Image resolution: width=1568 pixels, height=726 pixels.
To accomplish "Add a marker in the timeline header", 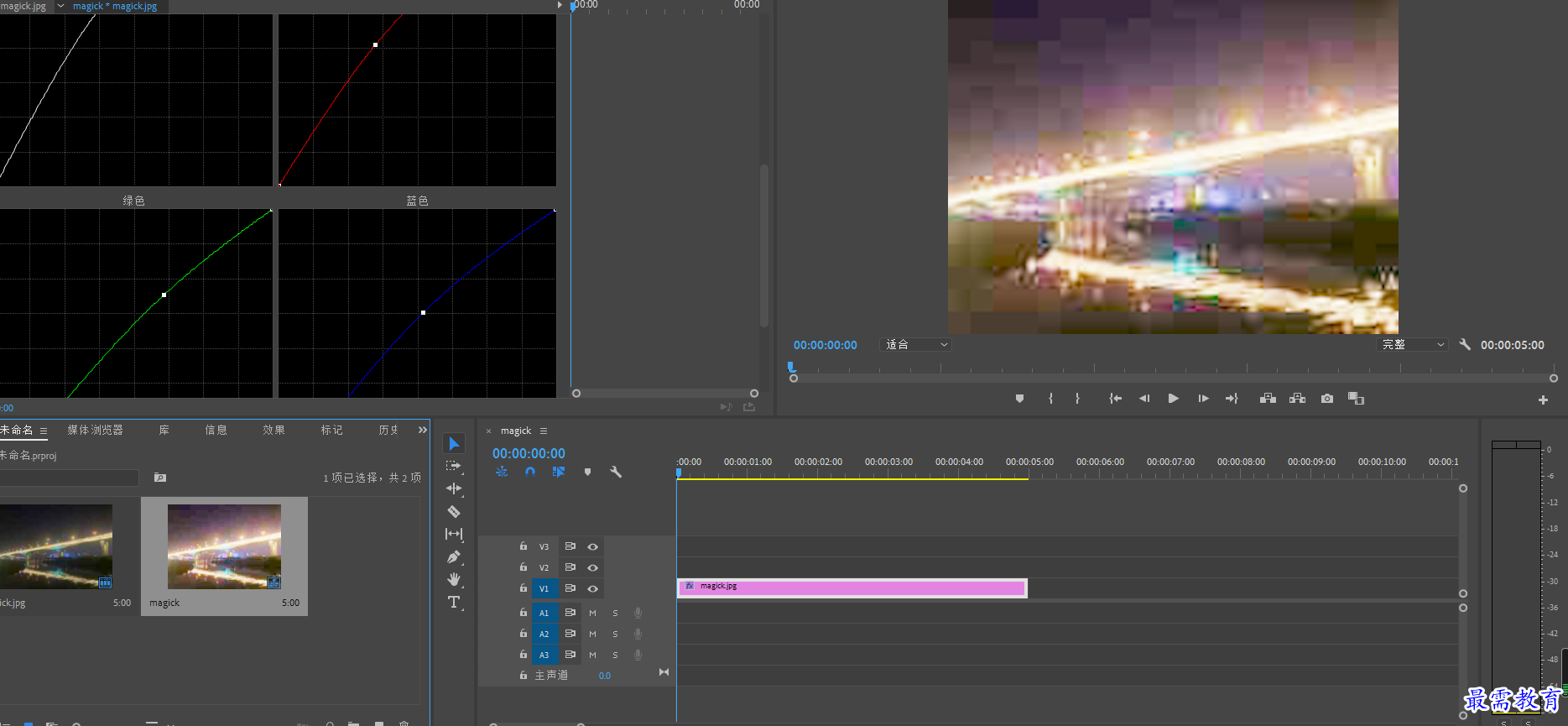I will point(587,472).
